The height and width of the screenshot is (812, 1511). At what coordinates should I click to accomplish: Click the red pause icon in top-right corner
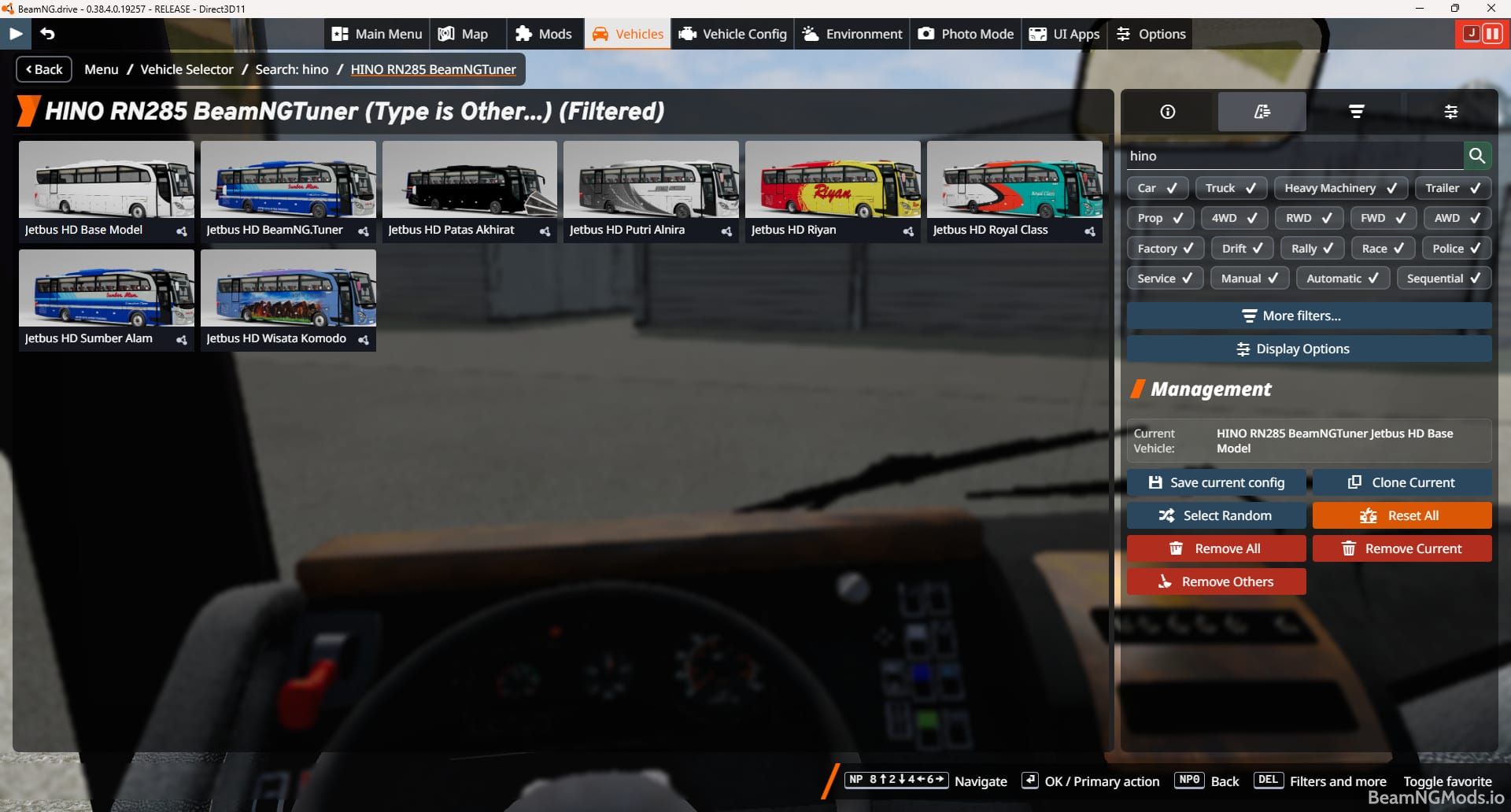tap(1491, 34)
